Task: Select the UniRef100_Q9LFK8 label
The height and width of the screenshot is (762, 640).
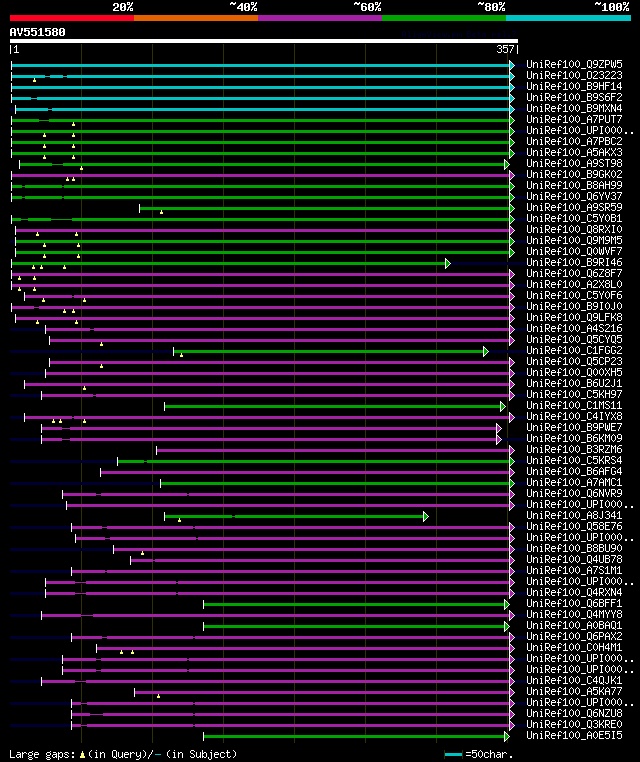Action: pyautogui.click(x=574, y=317)
